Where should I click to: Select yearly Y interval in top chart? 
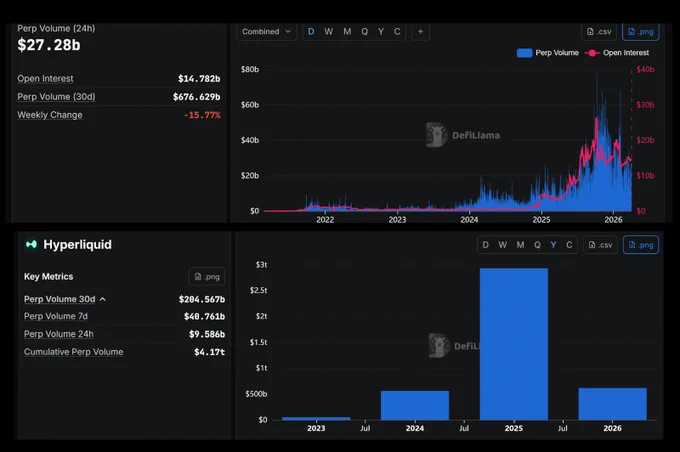pyautogui.click(x=381, y=32)
